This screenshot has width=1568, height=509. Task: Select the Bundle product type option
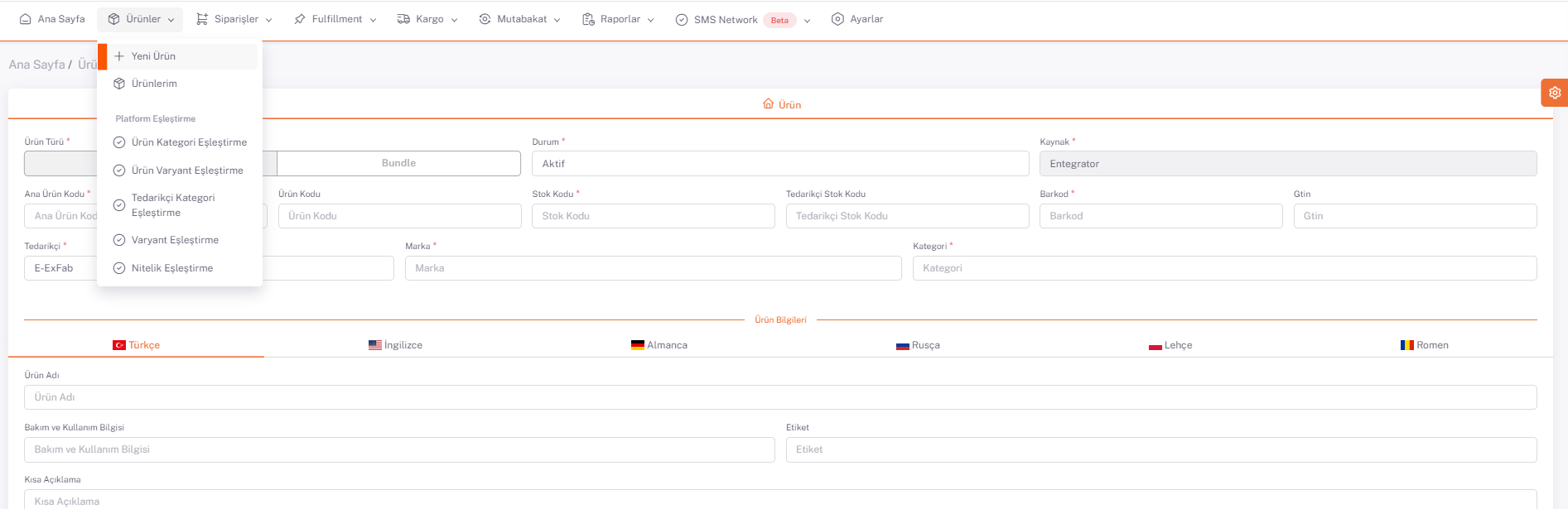[x=398, y=163]
